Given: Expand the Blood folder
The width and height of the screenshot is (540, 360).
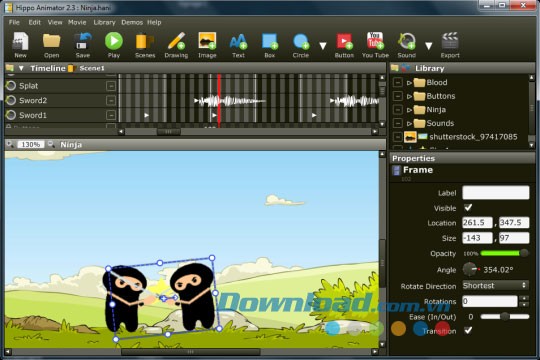Looking at the screenshot, I should tap(409, 83).
